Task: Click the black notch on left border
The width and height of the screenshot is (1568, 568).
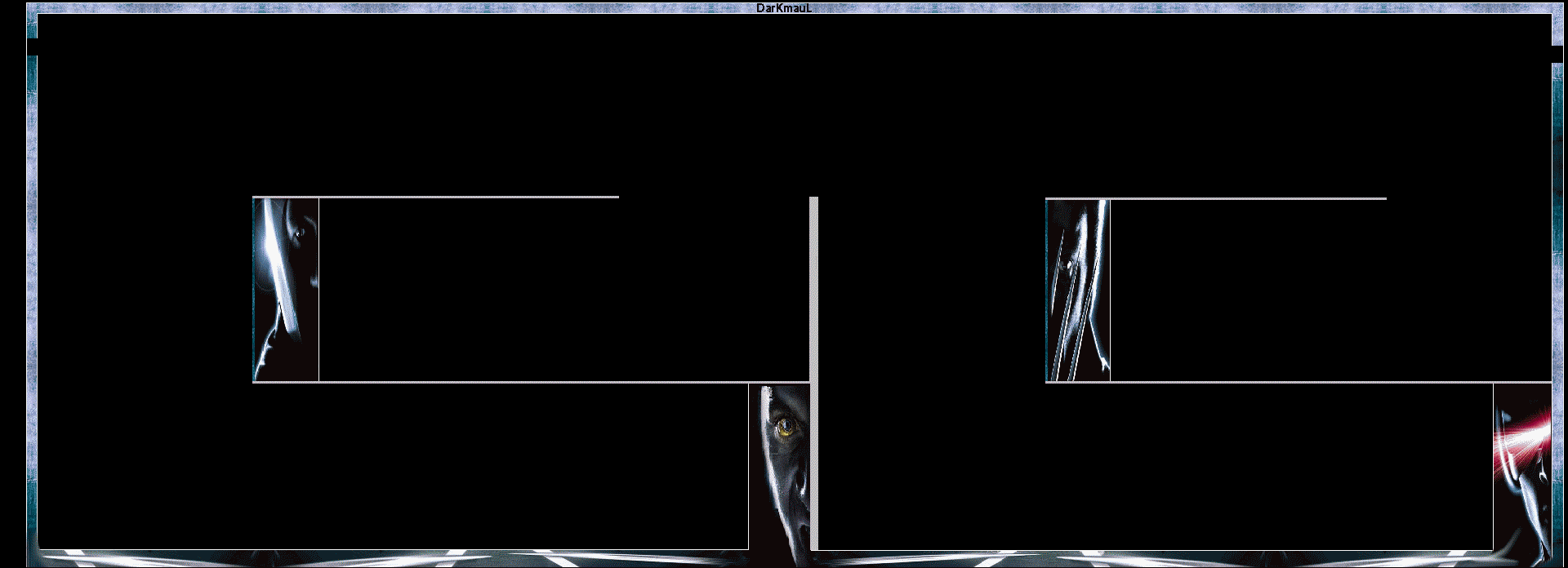Action: 32,47
